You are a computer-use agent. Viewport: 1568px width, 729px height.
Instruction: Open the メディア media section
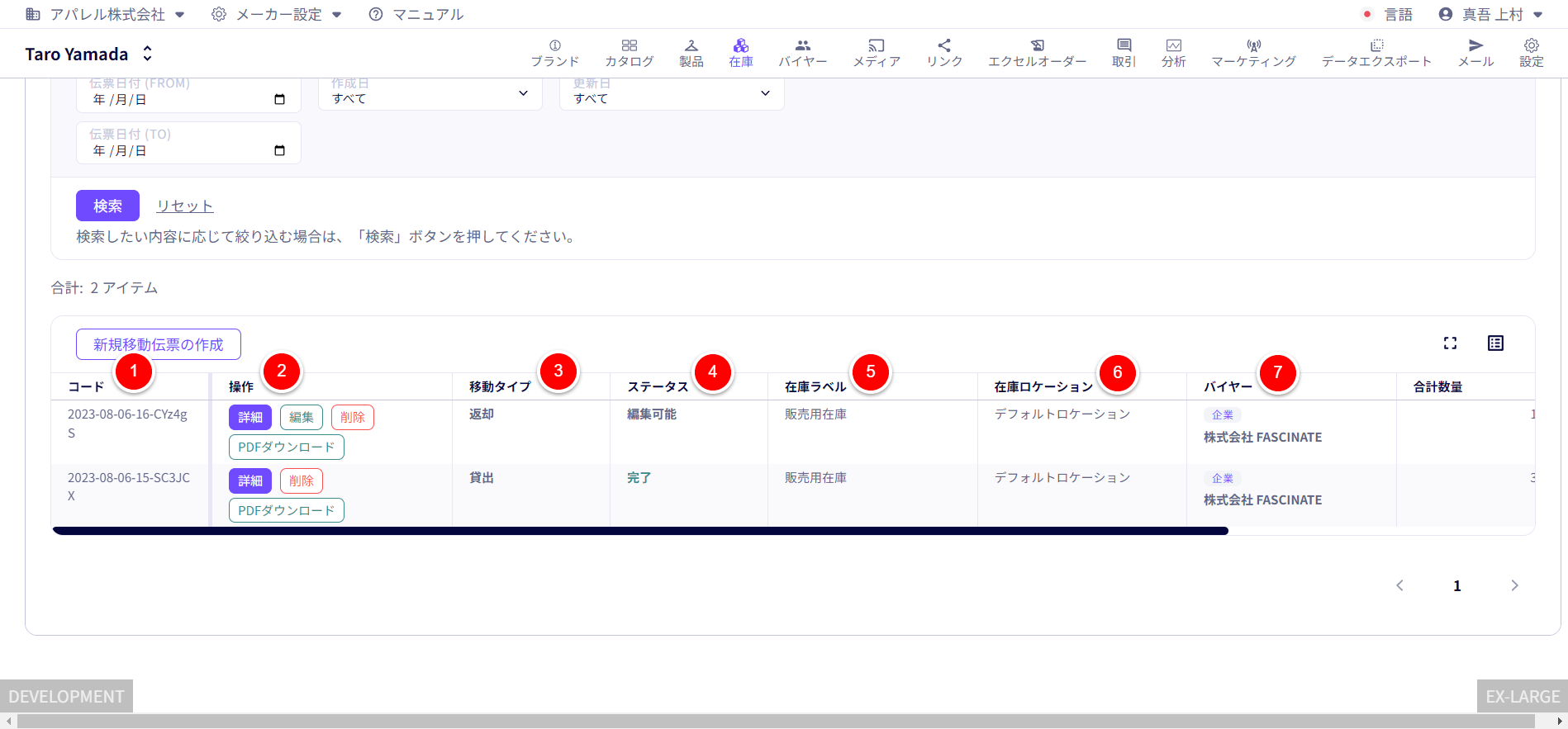876,53
